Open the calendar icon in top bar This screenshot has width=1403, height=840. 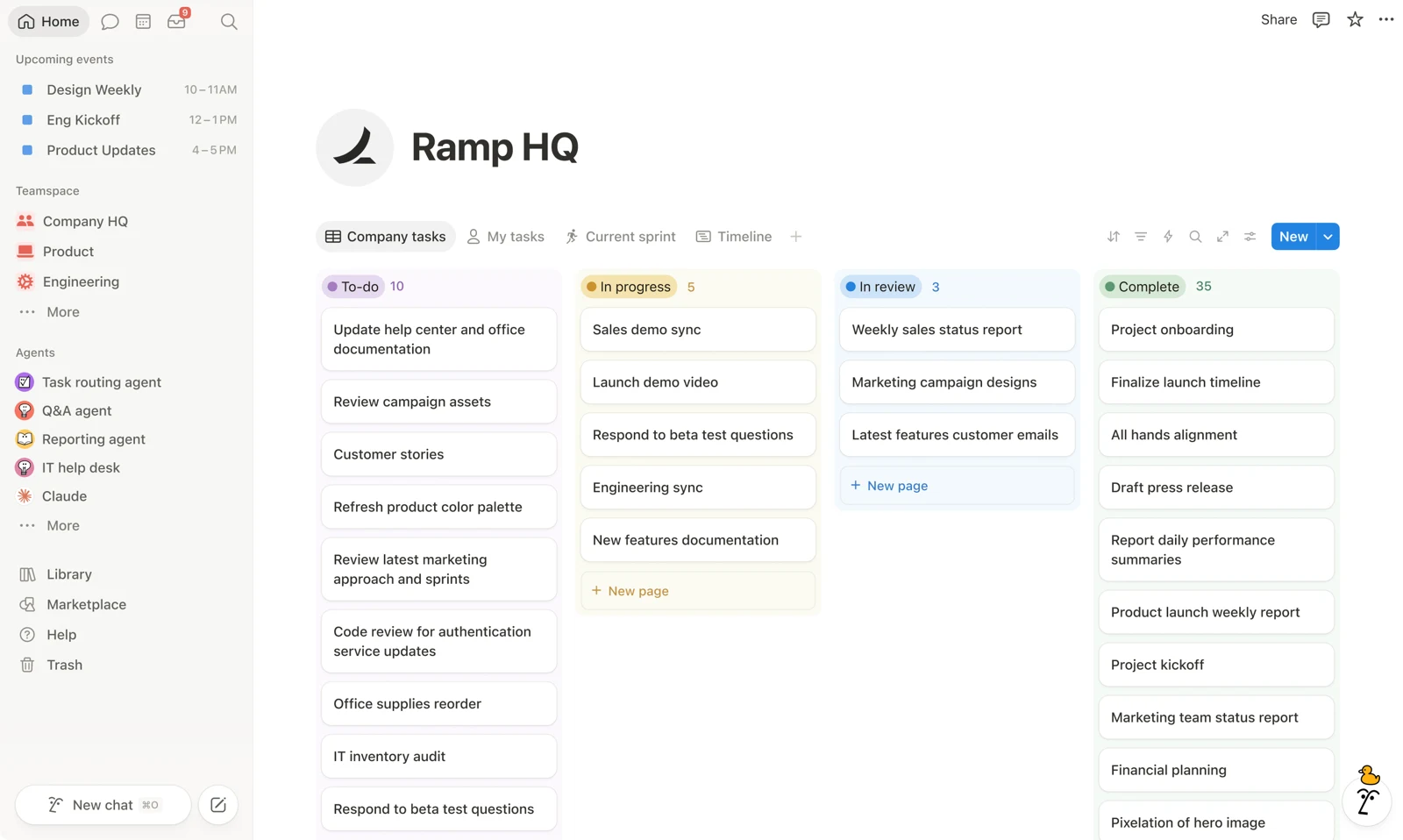click(143, 21)
